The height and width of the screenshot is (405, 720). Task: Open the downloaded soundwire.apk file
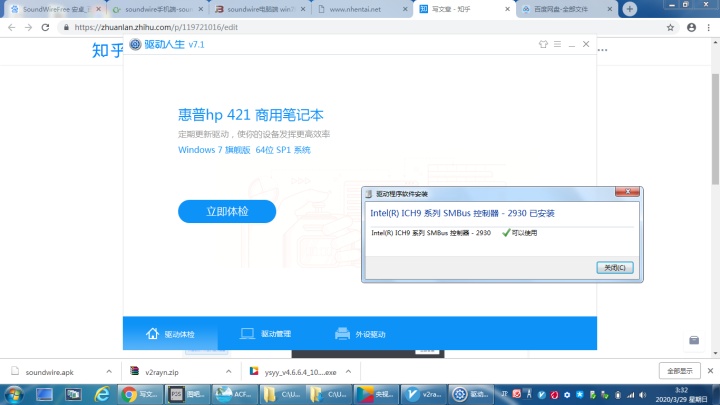[50, 372]
